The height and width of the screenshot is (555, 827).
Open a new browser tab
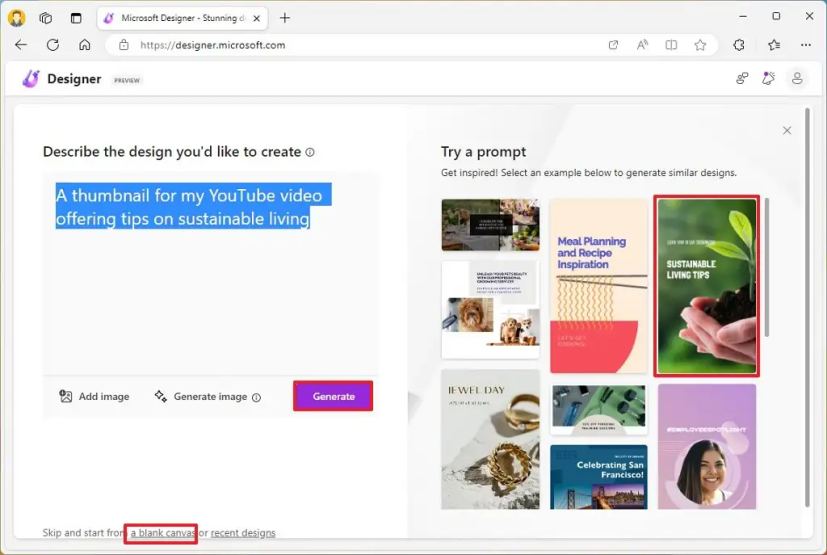point(285,18)
